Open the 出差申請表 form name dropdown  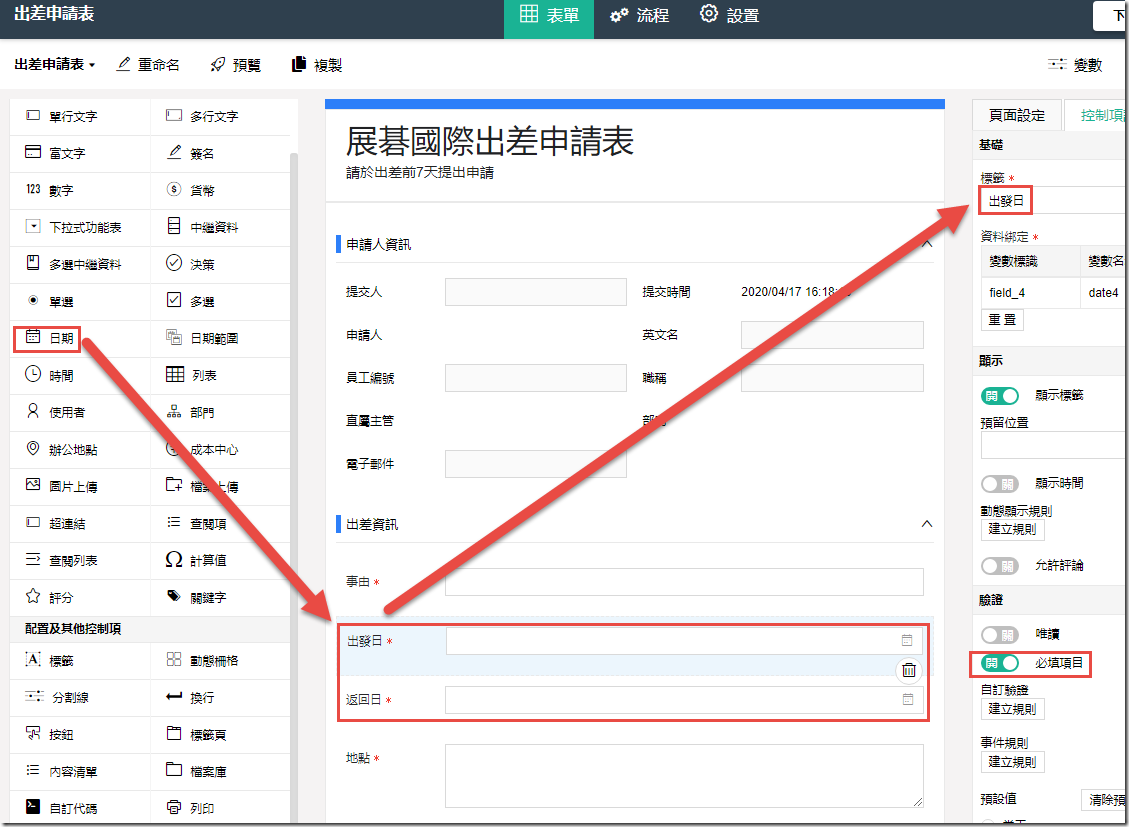coord(55,65)
